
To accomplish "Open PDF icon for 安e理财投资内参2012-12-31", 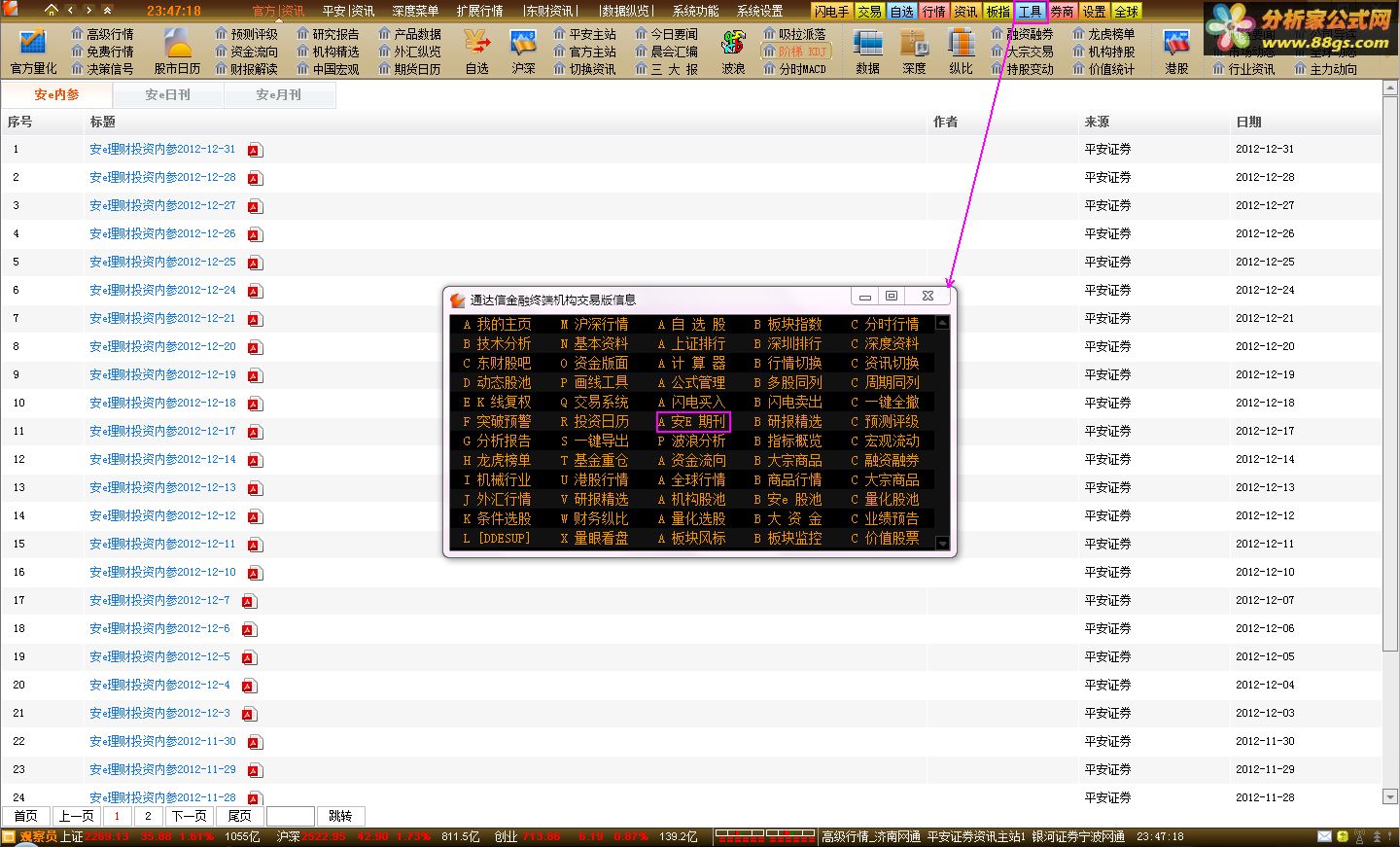I will [255, 150].
